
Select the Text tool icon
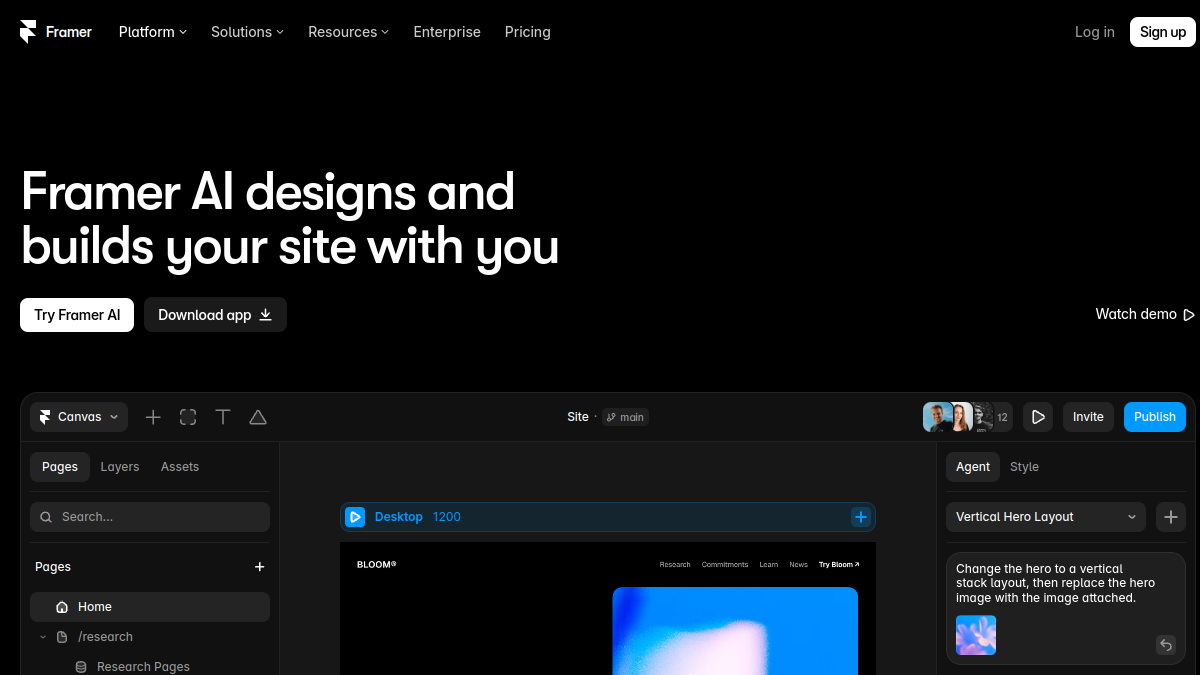tap(223, 417)
